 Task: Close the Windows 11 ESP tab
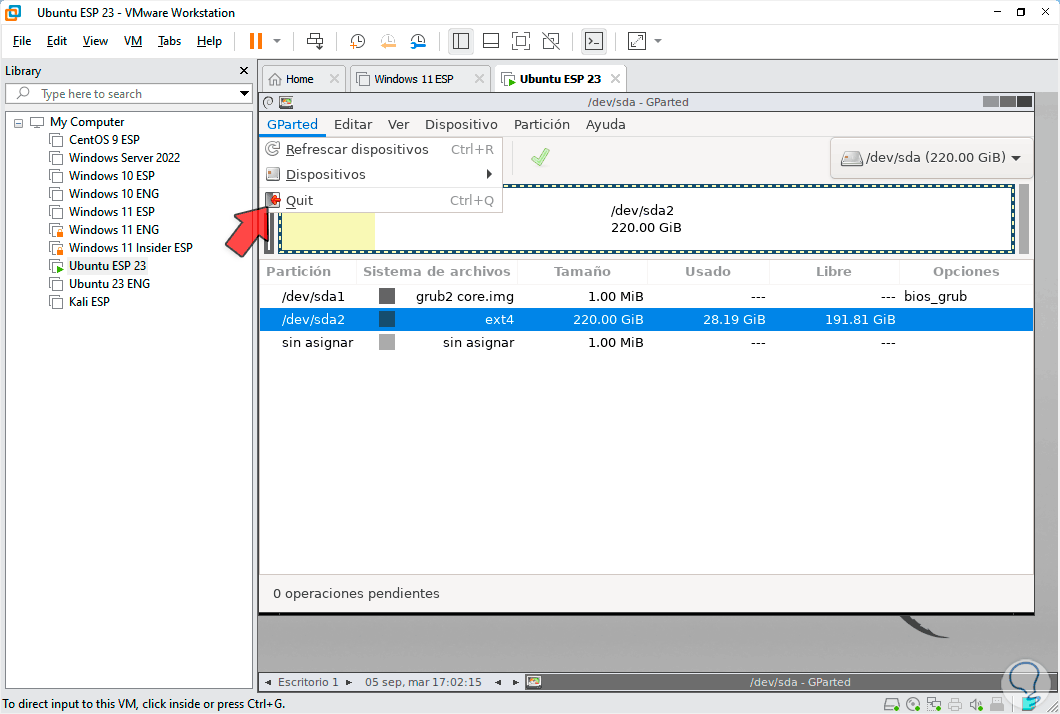coord(479,79)
